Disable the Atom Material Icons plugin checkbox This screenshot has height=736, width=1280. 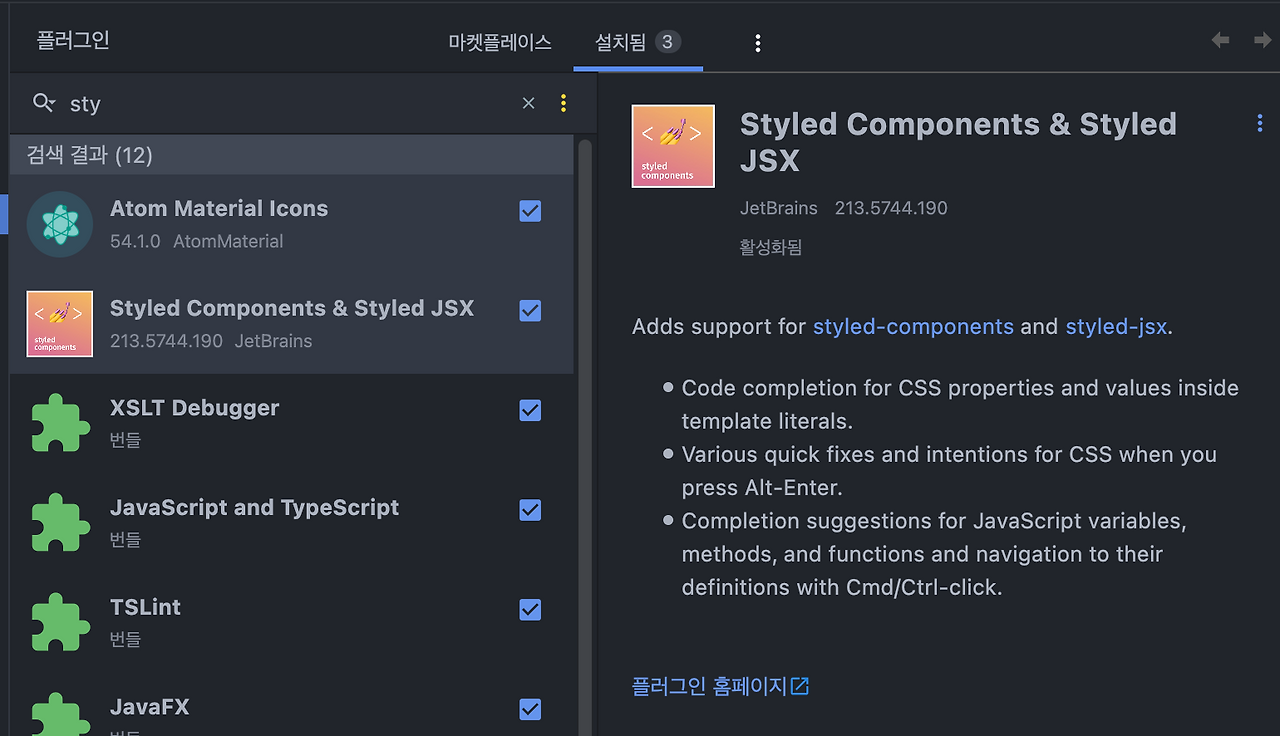coord(529,211)
